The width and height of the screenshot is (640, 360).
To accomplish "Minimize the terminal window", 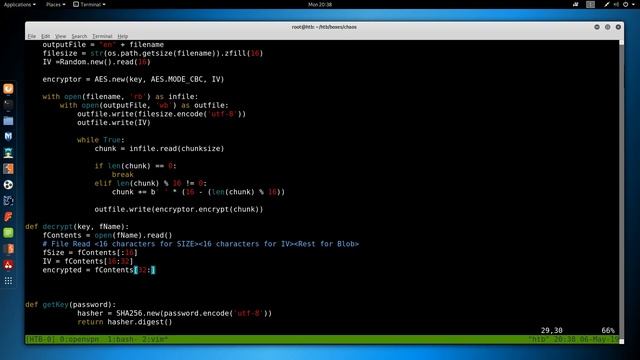I will [x=597, y=27].
